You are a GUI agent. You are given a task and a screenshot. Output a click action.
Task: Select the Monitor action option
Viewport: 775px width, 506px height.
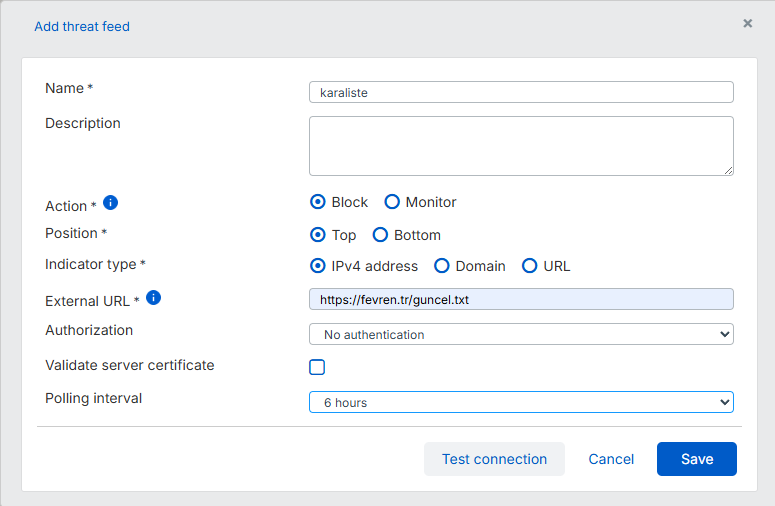click(392, 202)
